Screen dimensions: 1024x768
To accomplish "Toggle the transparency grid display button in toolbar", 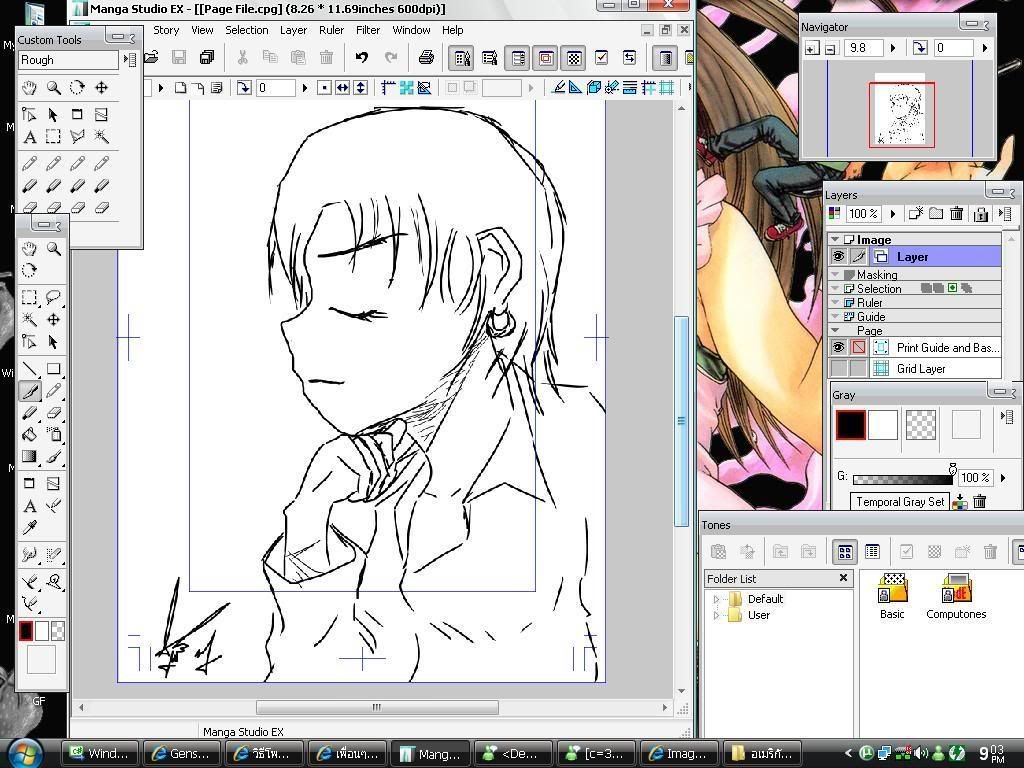I will click(573, 58).
